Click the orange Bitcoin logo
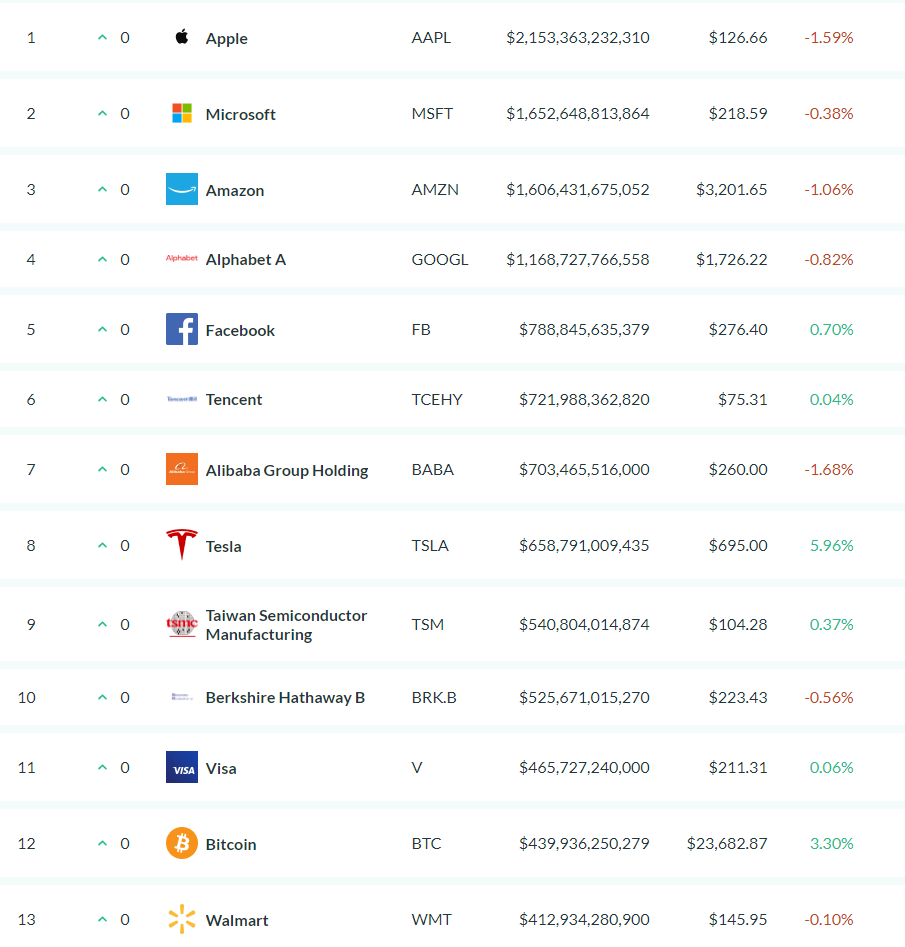This screenshot has width=905, height=947. [182, 843]
